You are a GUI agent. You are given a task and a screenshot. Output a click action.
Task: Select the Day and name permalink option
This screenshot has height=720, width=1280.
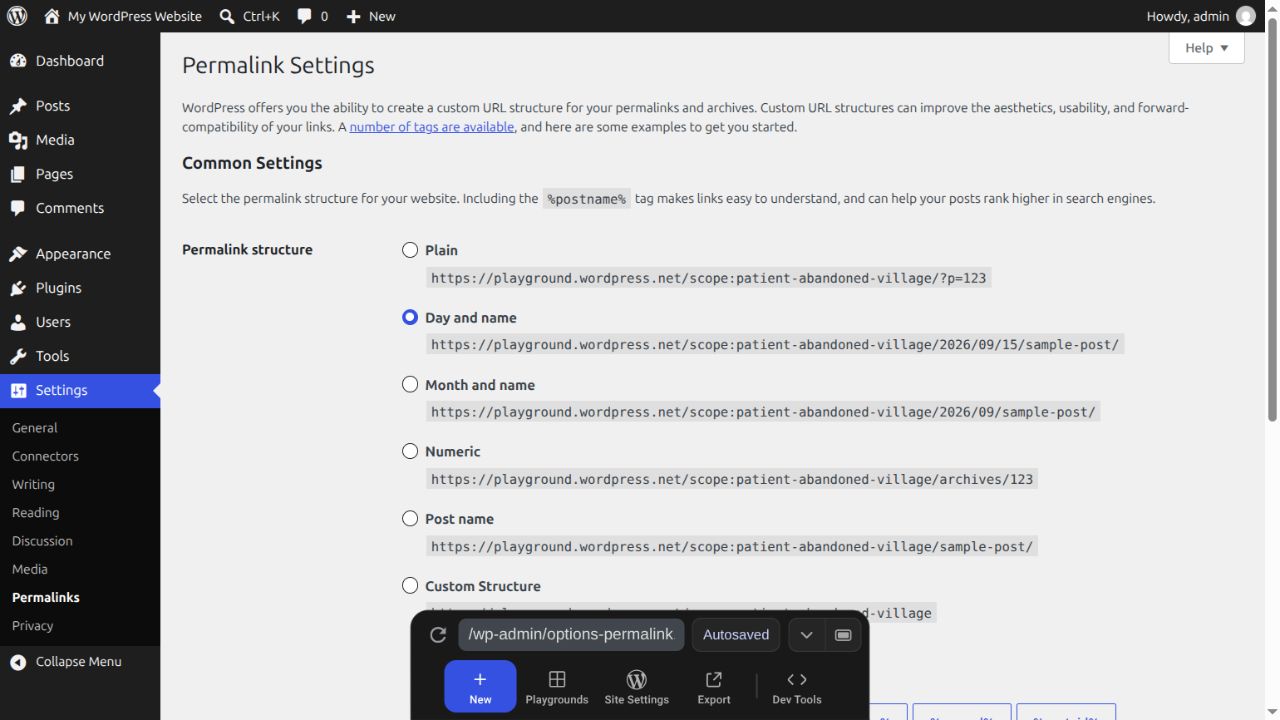point(410,317)
